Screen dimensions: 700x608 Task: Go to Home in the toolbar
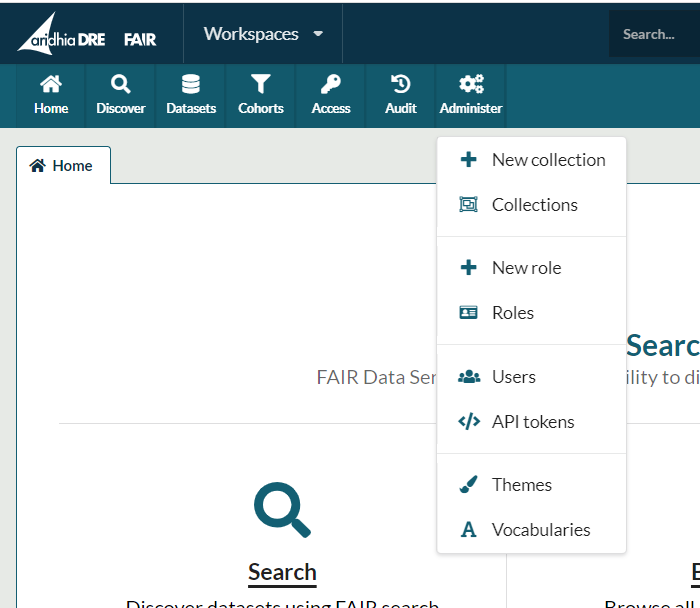click(x=51, y=95)
